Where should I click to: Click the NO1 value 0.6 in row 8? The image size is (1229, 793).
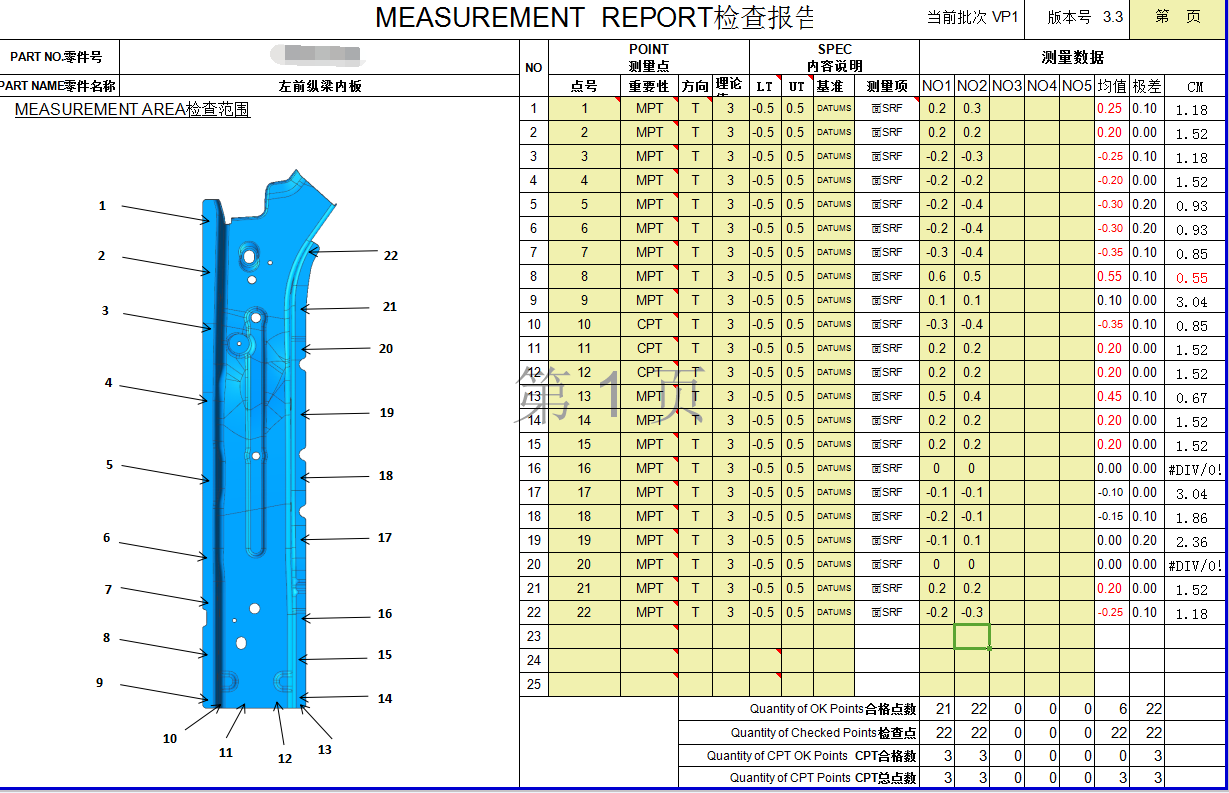(x=937, y=277)
